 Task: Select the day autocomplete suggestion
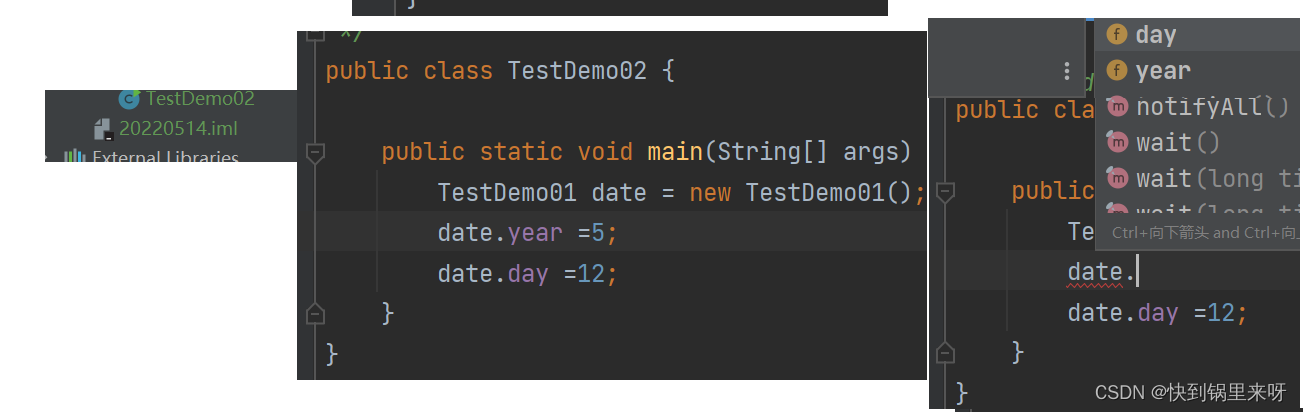point(1156,35)
